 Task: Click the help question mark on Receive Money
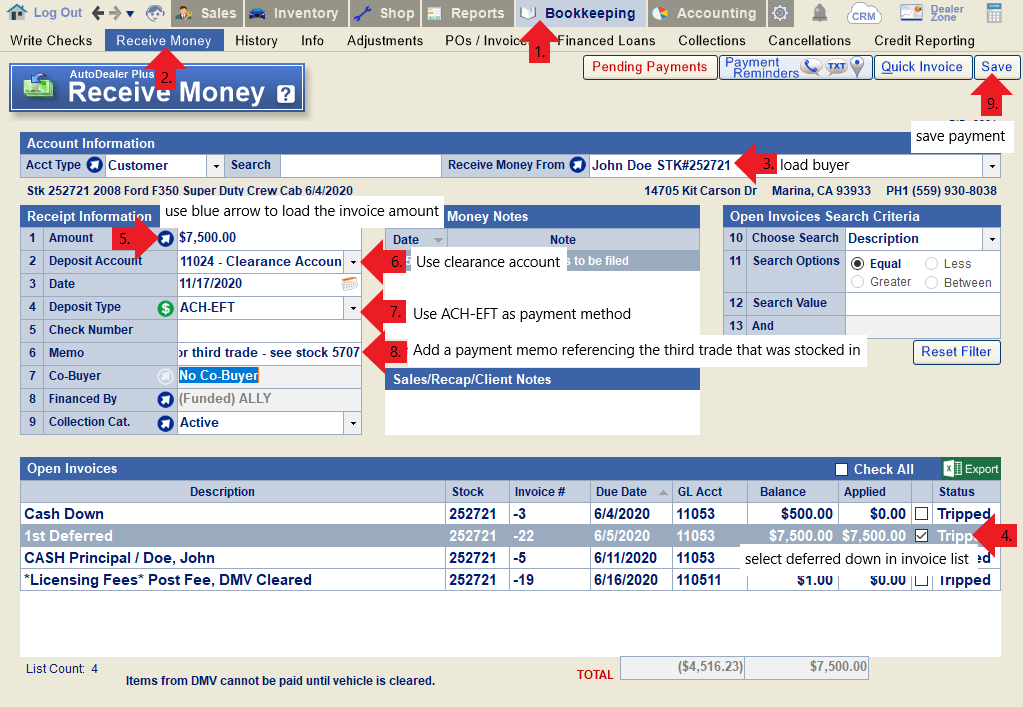[x=286, y=95]
